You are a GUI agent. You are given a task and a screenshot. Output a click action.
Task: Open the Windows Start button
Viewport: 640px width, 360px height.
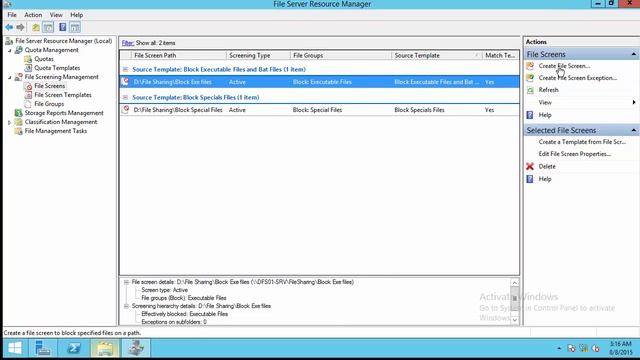click(15, 348)
